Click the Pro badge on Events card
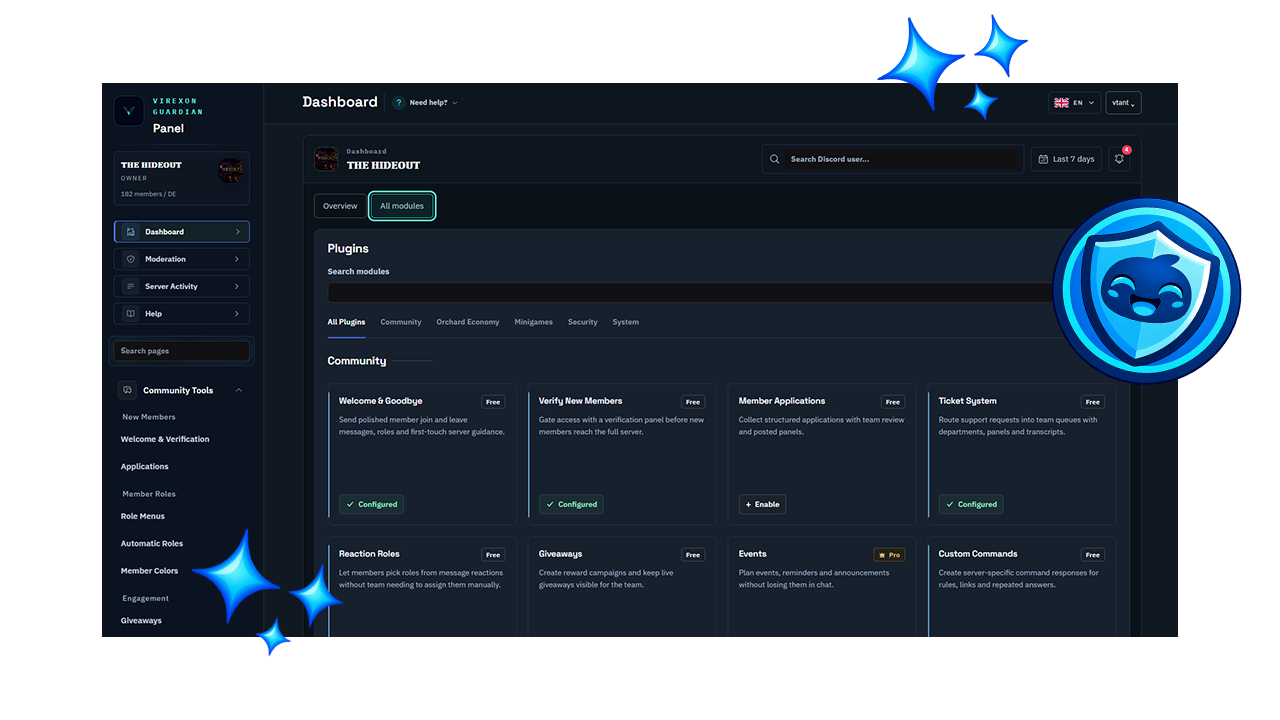The image size is (1280, 720). (889, 555)
